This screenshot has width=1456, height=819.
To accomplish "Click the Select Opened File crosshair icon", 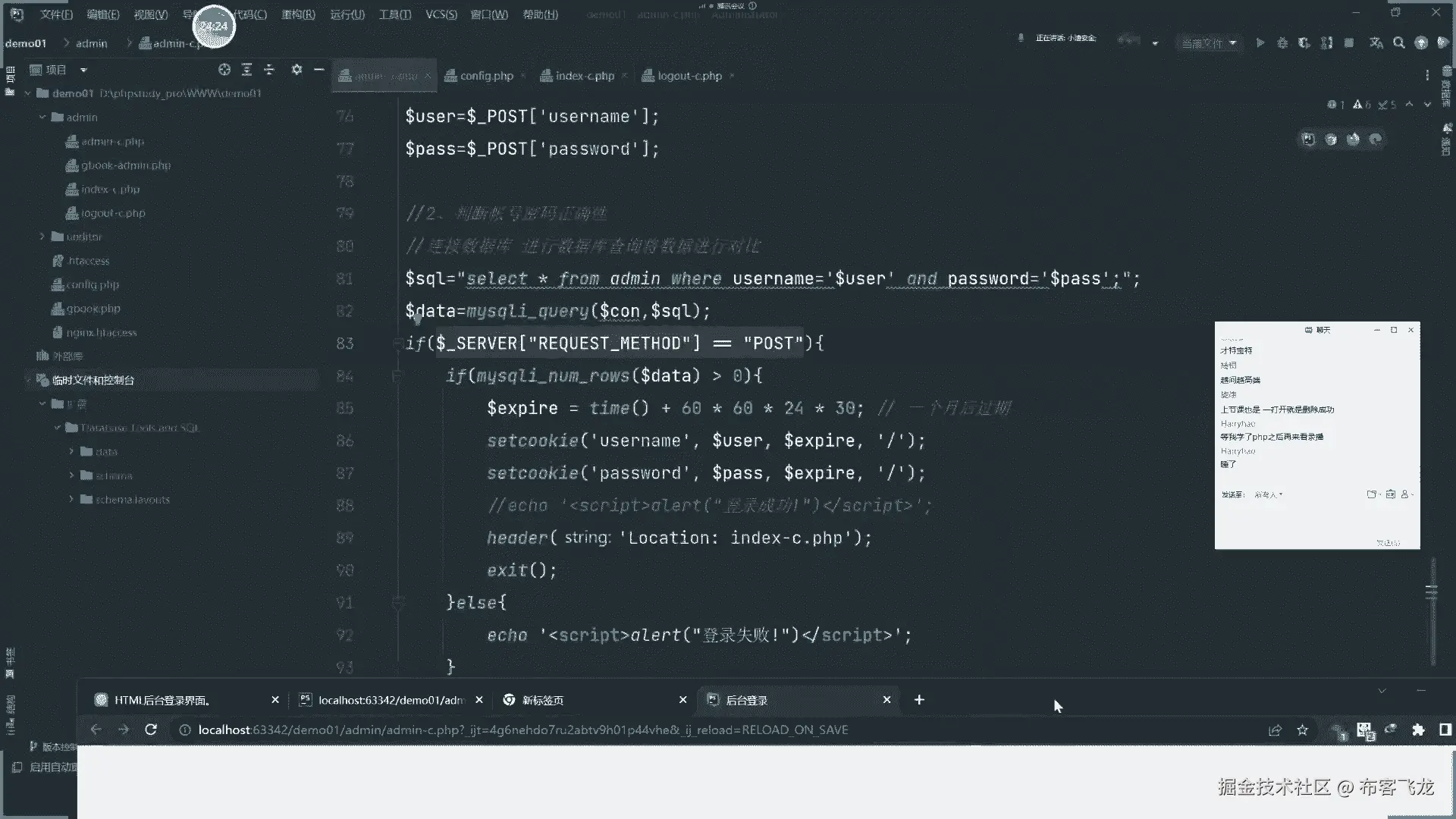I will (x=224, y=70).
